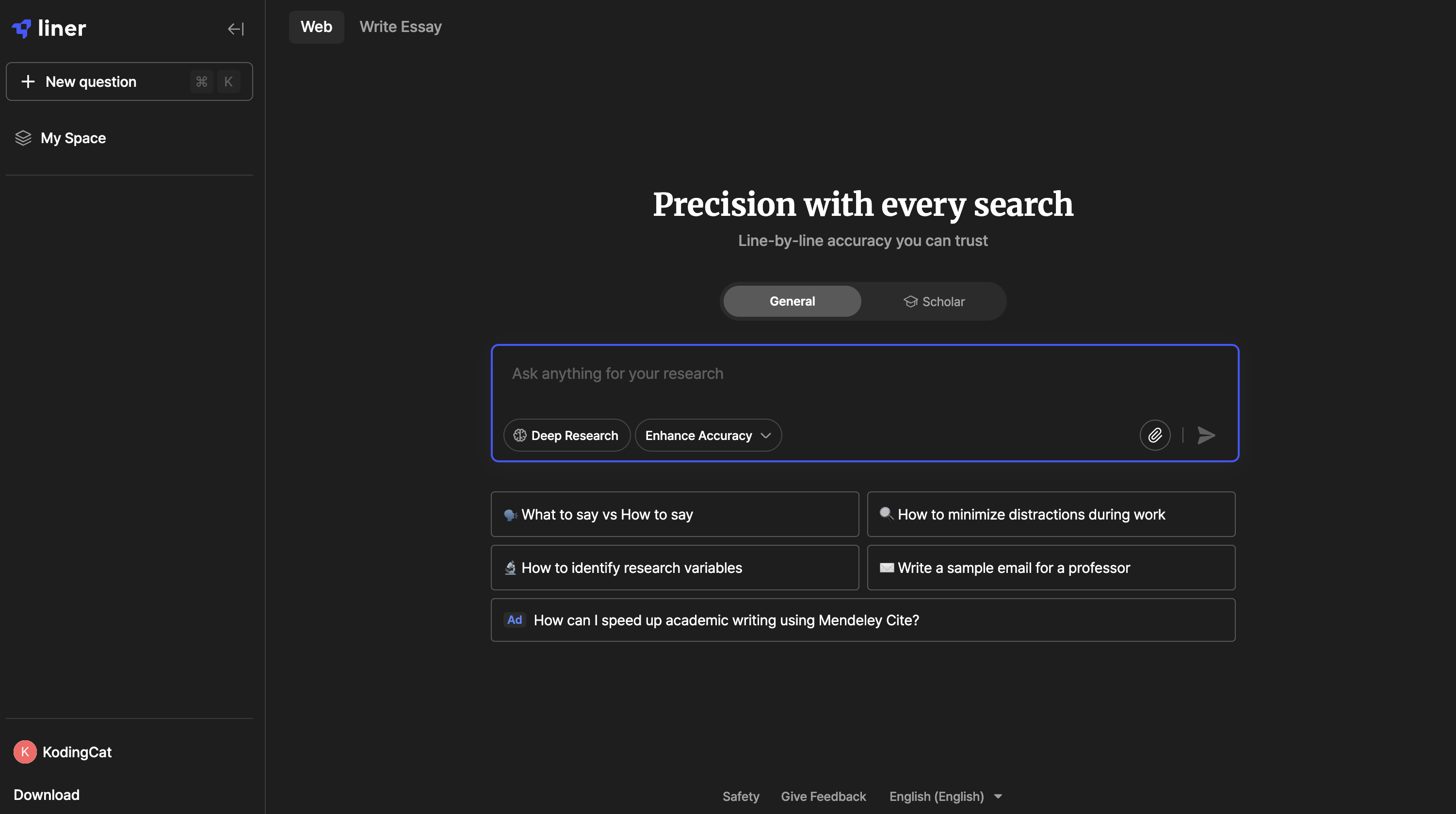Click the Scholar graduation cap icon

[910, 301]
